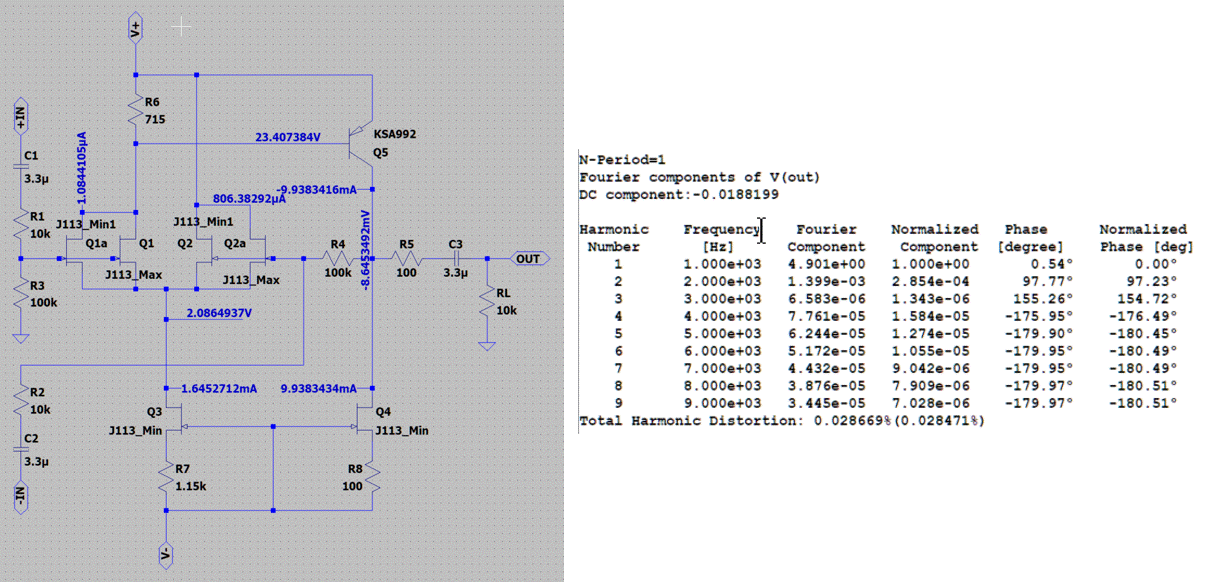Select the Normalized Component column header
Viewport: 1215px width, 582px height.
tap(934, 237)
